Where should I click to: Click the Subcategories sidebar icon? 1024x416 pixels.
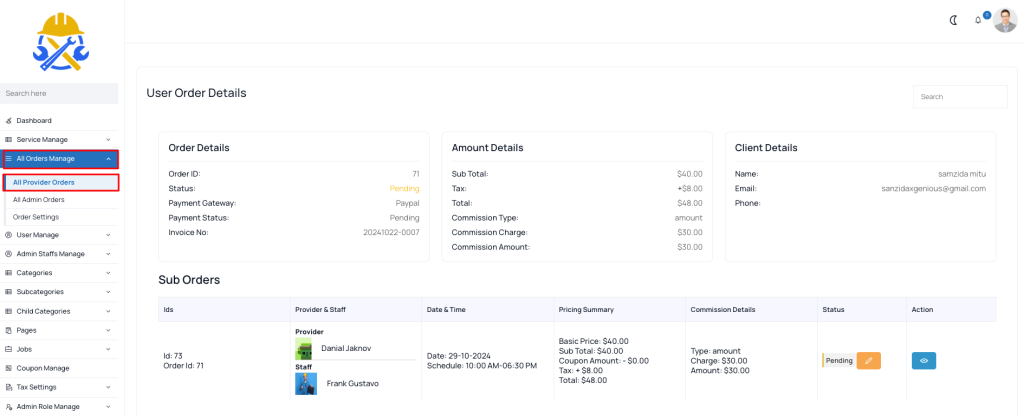click(x=8, y=292)
